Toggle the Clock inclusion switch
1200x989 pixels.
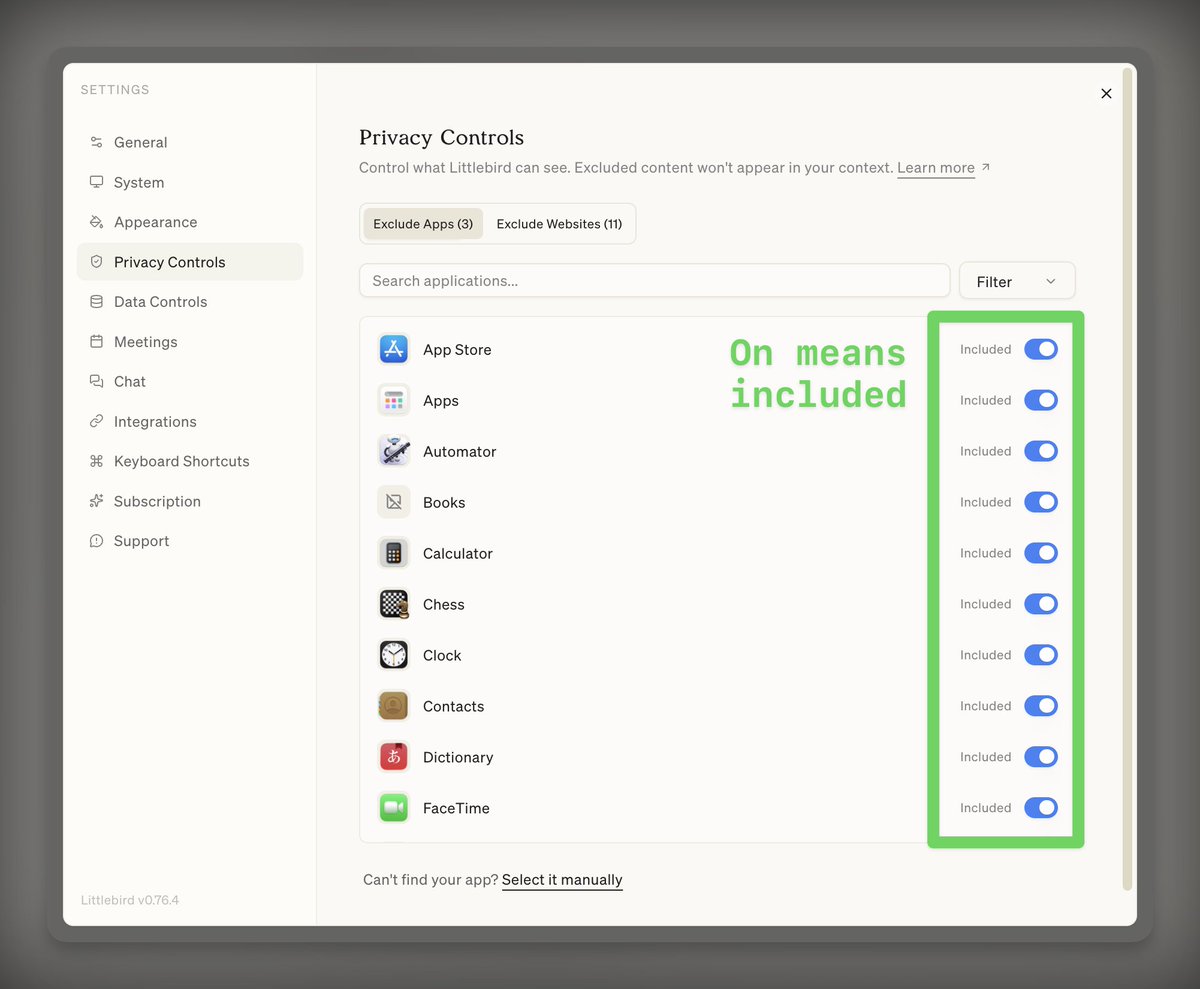coord(1041,655)
